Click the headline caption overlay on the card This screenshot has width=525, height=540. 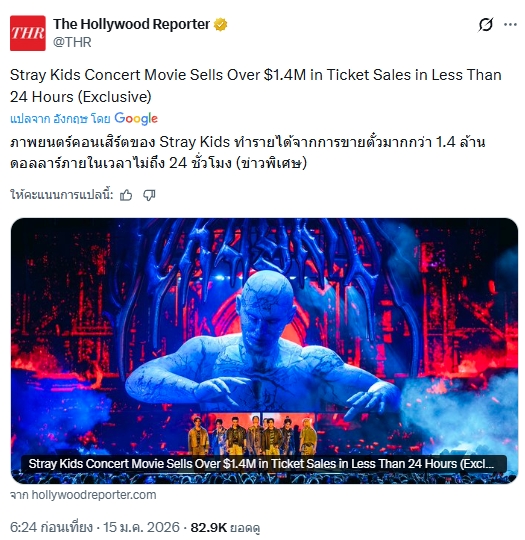tap(264, 464)
